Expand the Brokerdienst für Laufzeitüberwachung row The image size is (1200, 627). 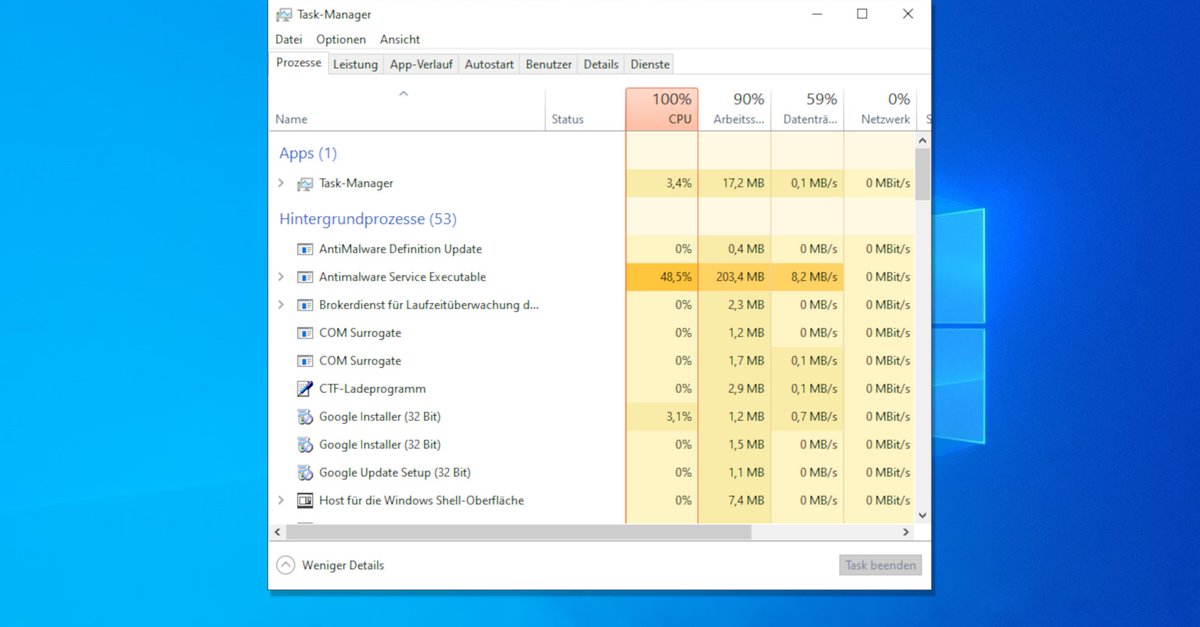pos(281,305)
